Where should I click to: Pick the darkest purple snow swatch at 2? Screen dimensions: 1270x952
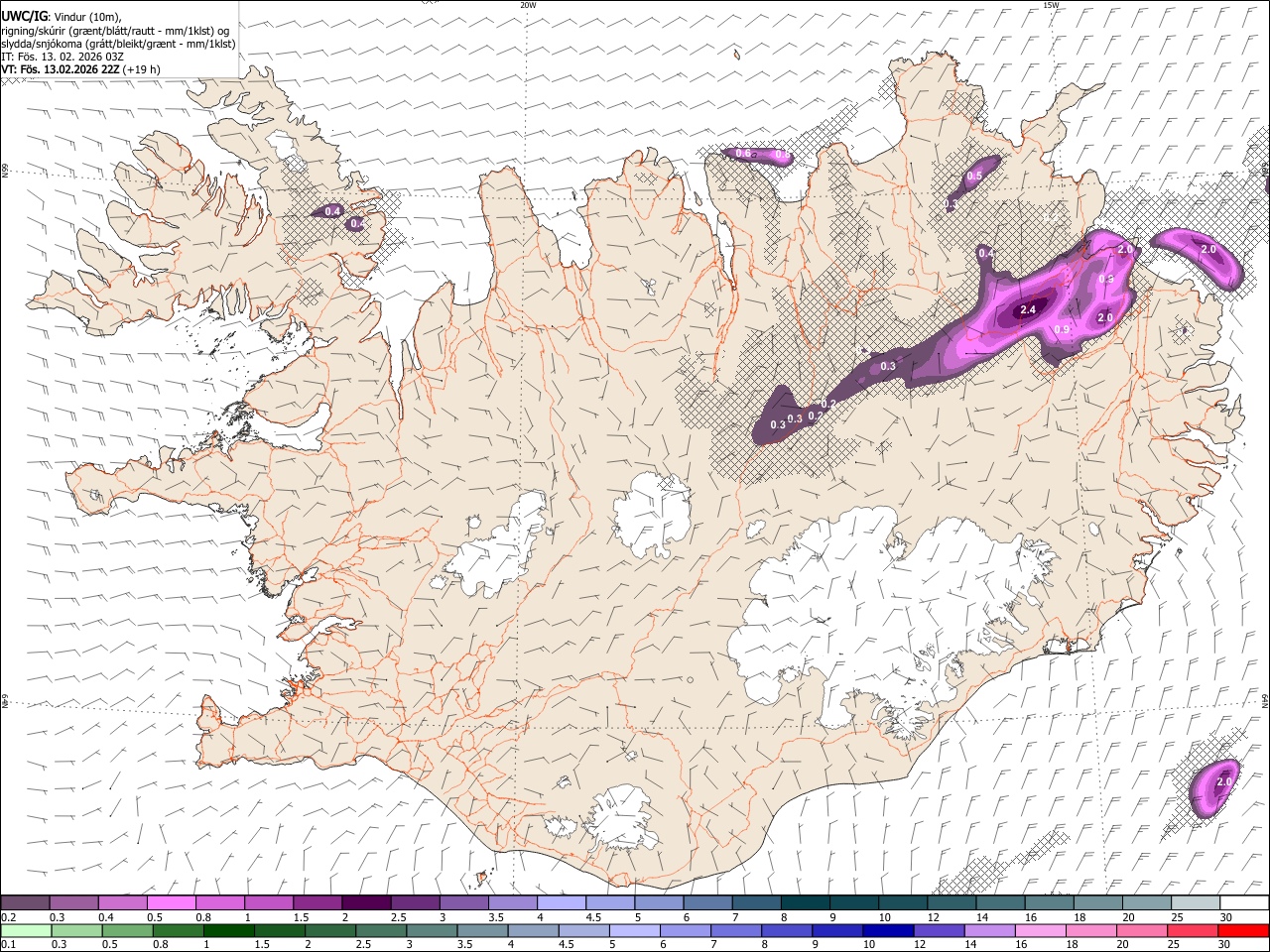(365, 902)
